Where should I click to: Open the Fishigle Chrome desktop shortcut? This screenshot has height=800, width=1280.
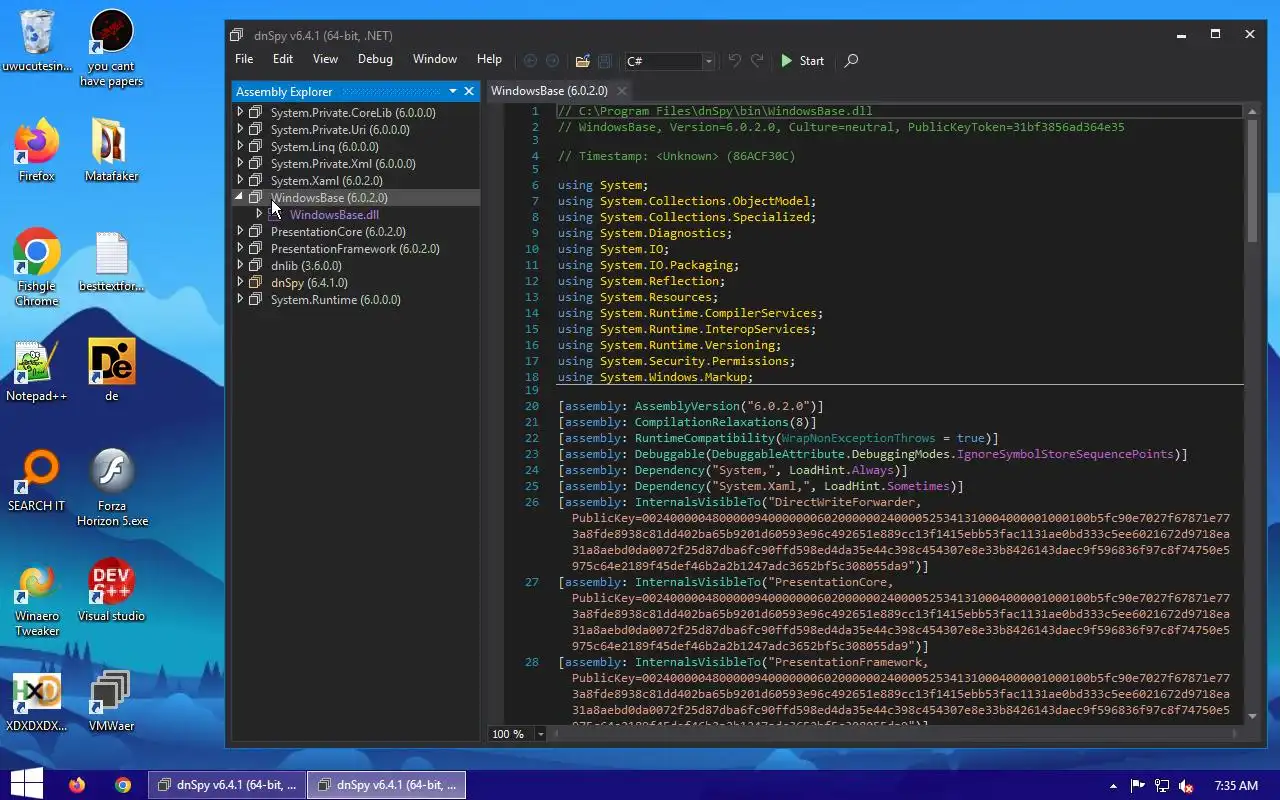[x=37, y=267]
